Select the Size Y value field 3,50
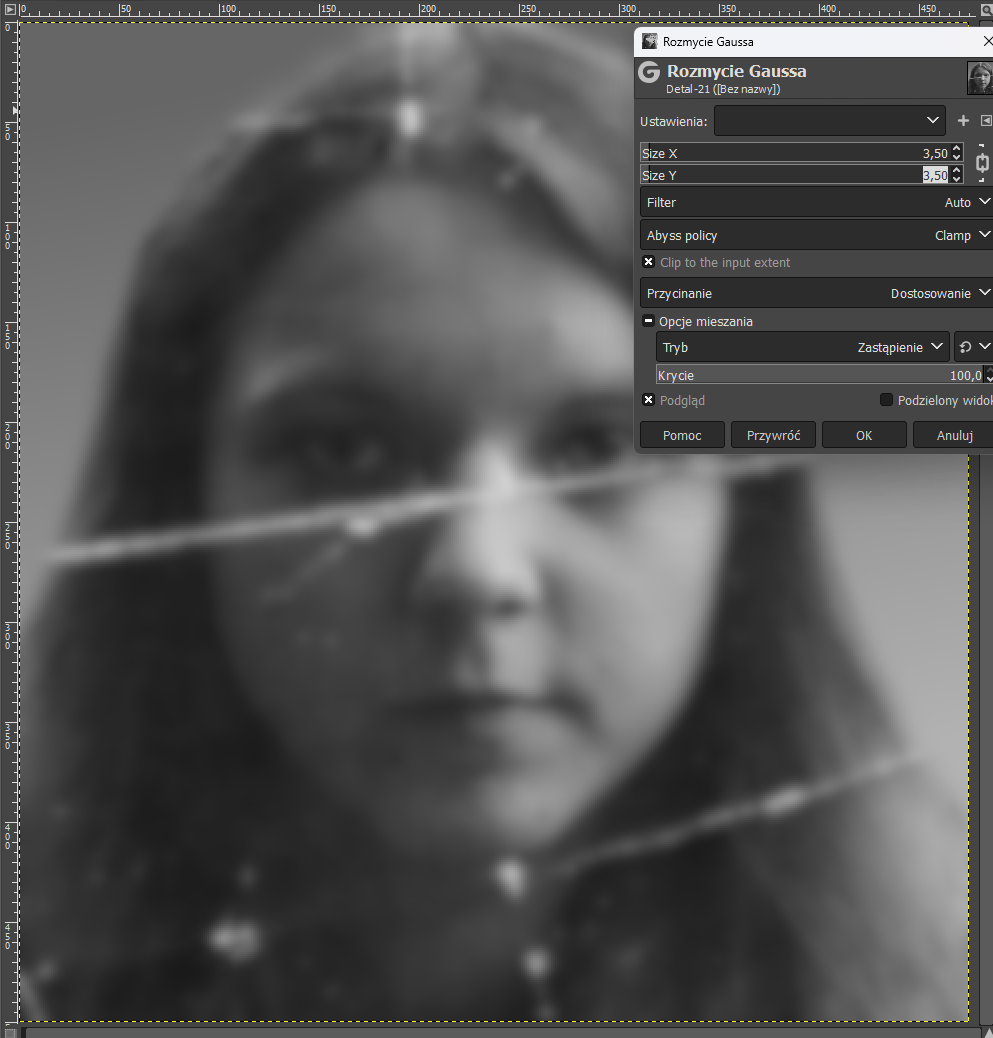The width and height of the screenshot is (993, 1038). pyautogui.click(x=935, y=175)
